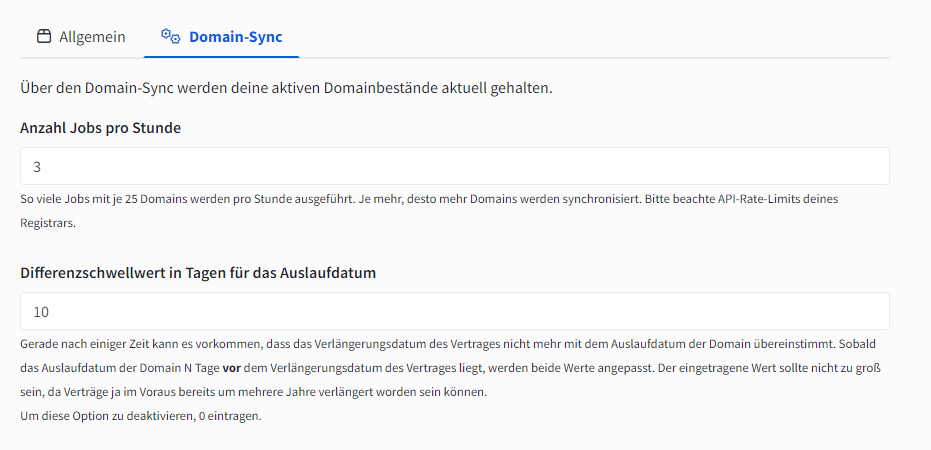Switch to the Allgemein tab
Image resolution: width=931 pixels, height=450 pixels.
click(92, 37)
